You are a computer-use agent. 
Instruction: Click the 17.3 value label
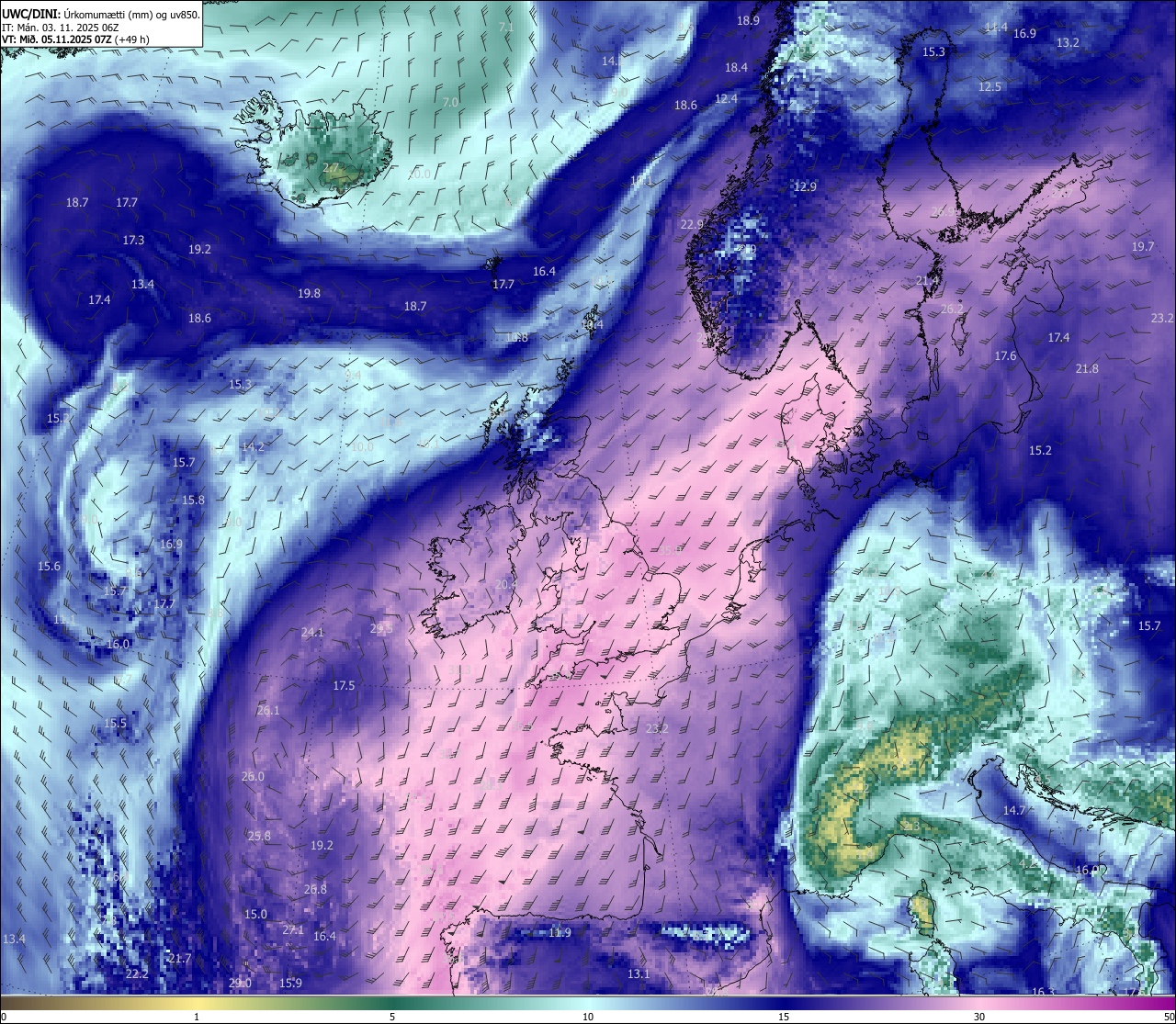click(133, 241)
